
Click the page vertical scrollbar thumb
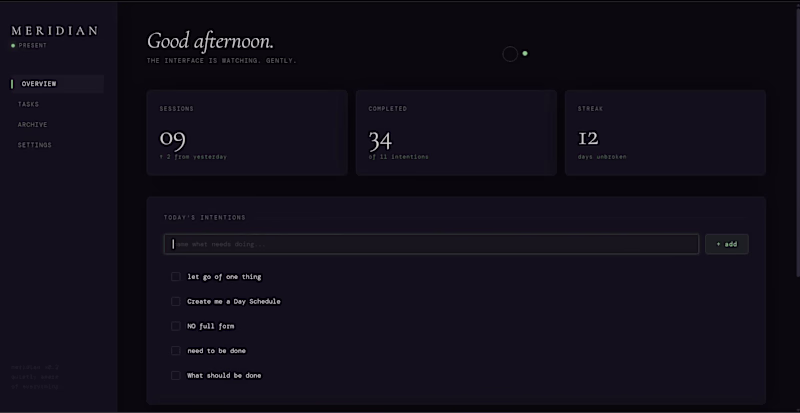(x=797, y=143)
